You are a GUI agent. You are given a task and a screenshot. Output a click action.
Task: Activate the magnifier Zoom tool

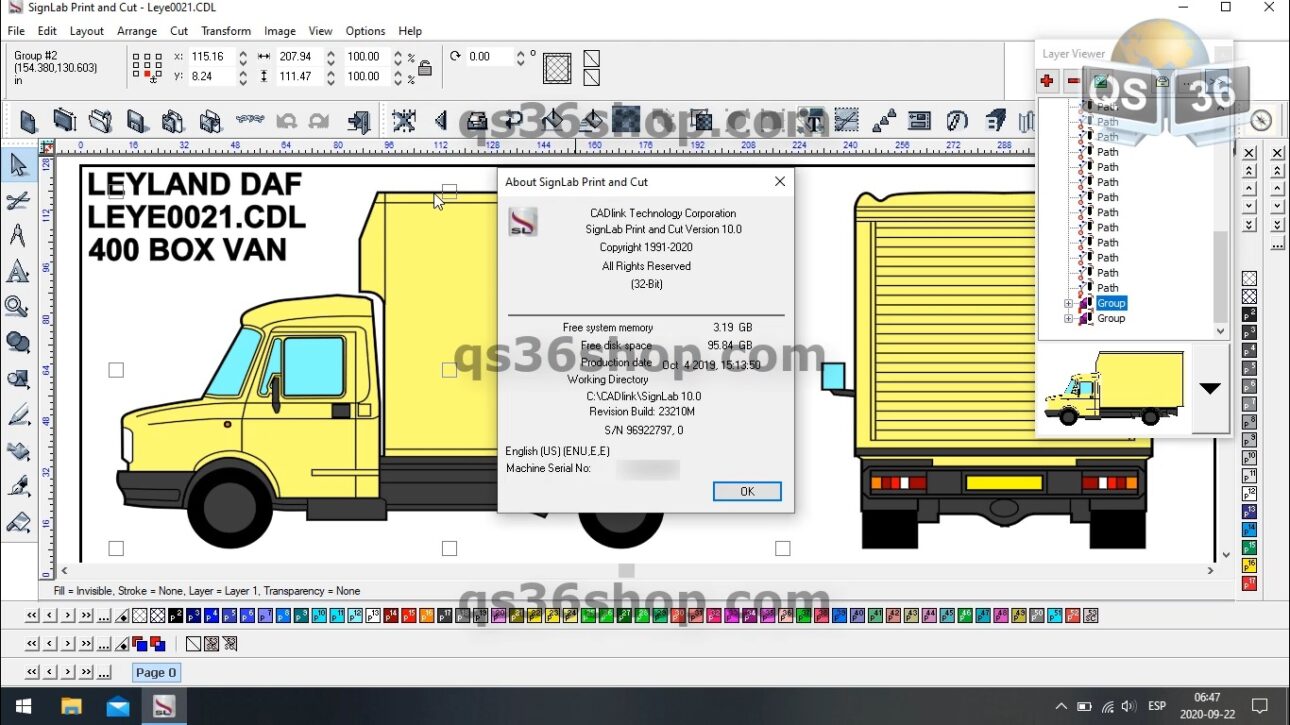point(18,307)
